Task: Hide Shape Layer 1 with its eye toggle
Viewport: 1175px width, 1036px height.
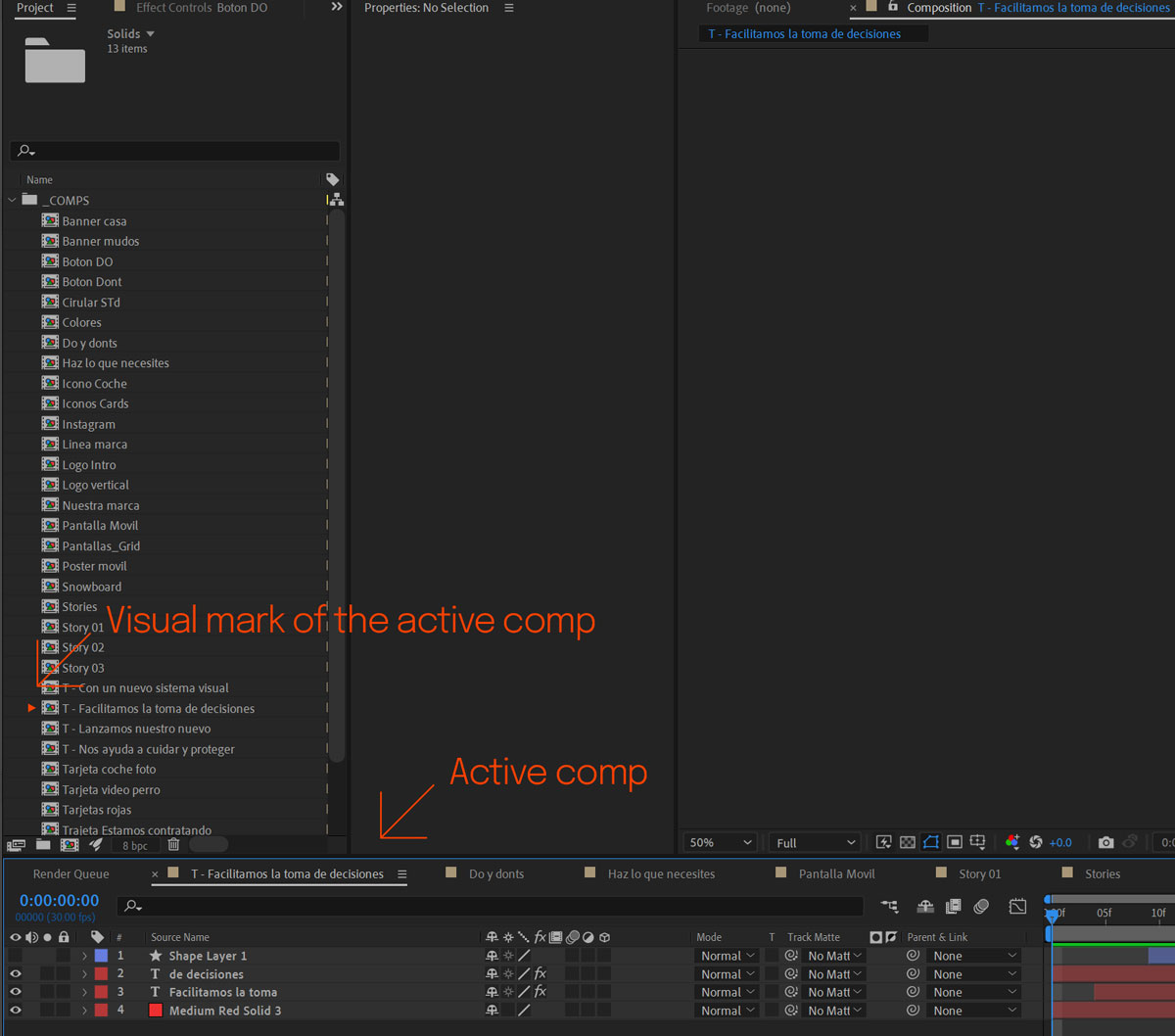Action: [14, 955]
